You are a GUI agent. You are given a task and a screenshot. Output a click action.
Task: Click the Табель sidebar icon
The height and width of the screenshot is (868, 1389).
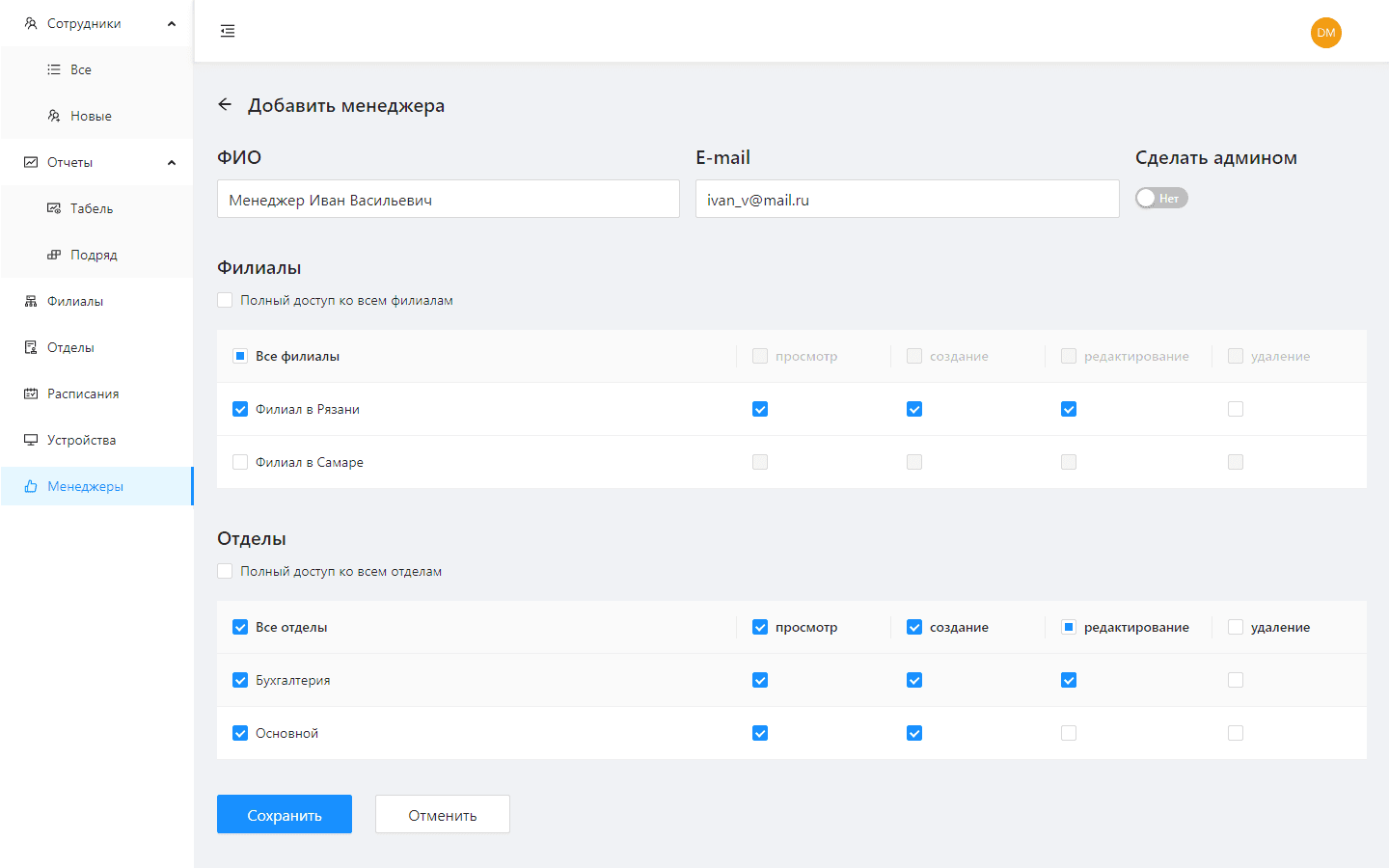pos(54,208)
